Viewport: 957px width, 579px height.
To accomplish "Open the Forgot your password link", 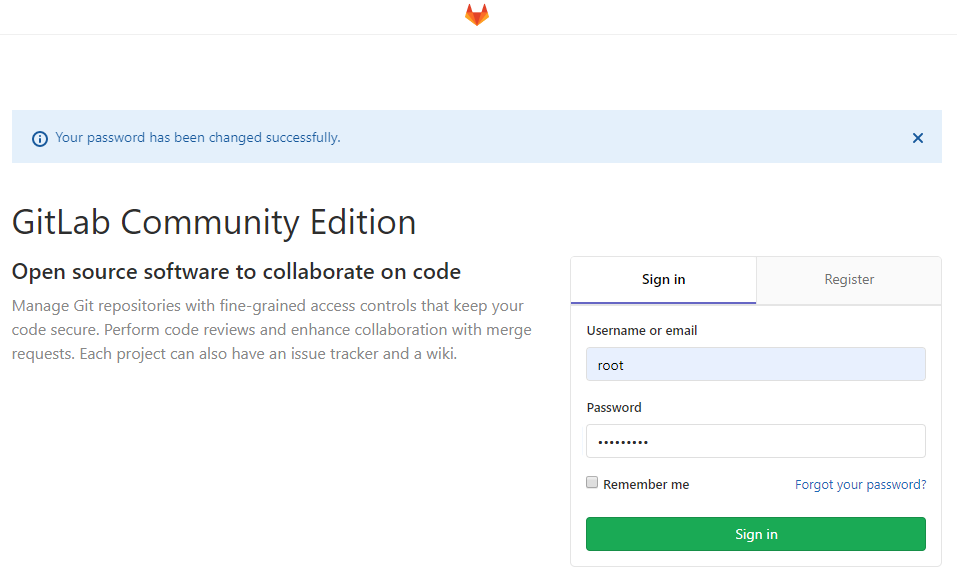I will coord(860,484).
